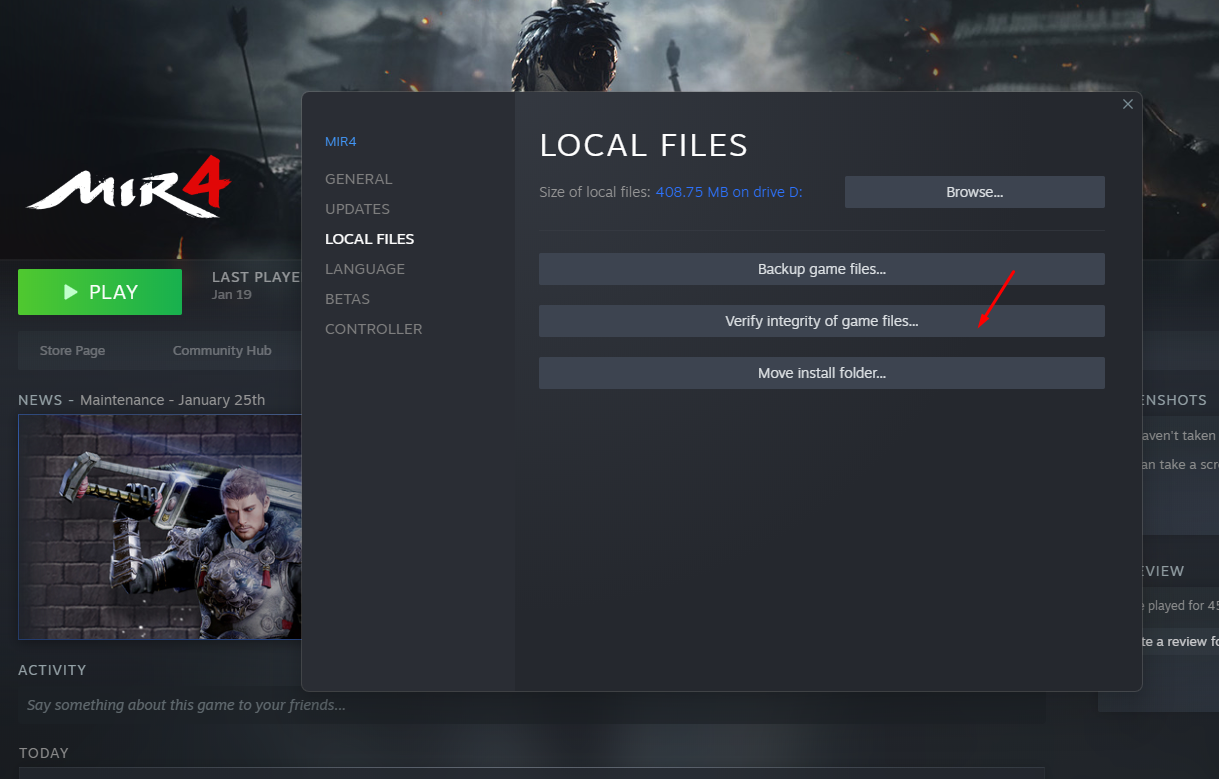Launch the game with the green PLAY button

[x=100, y=292]
